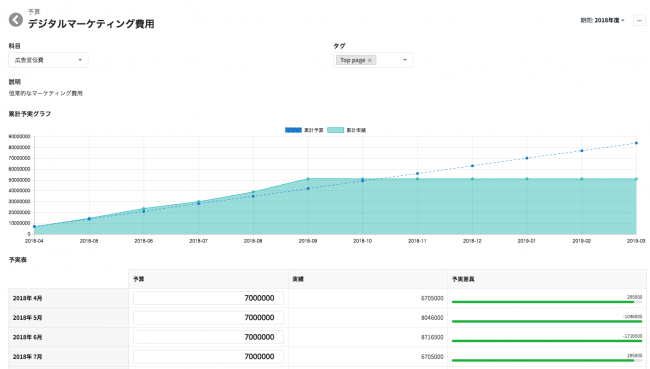
Task: Edit the 2018年 7月 budget field
Action: (x=208, y=357)
